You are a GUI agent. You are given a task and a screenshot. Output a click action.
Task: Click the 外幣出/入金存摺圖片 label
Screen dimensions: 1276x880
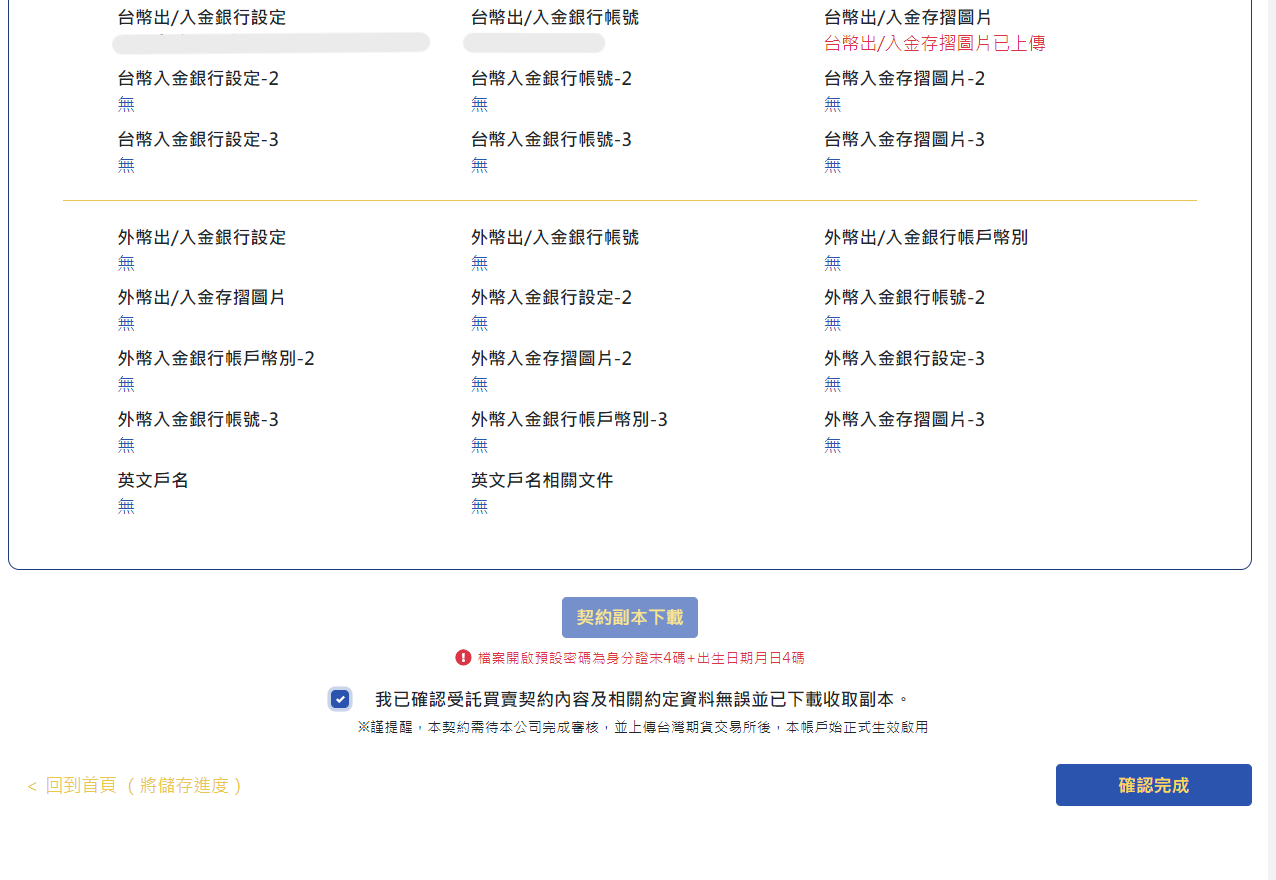pos(201,298)
